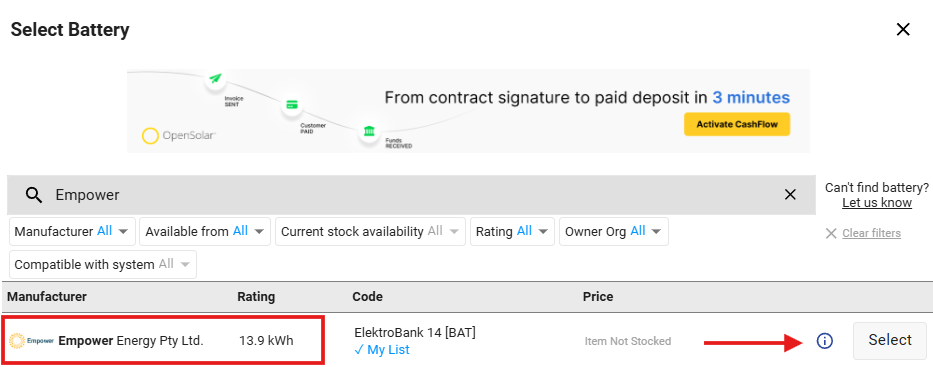Expand Compatible with system dropdown

coord(103,264)
